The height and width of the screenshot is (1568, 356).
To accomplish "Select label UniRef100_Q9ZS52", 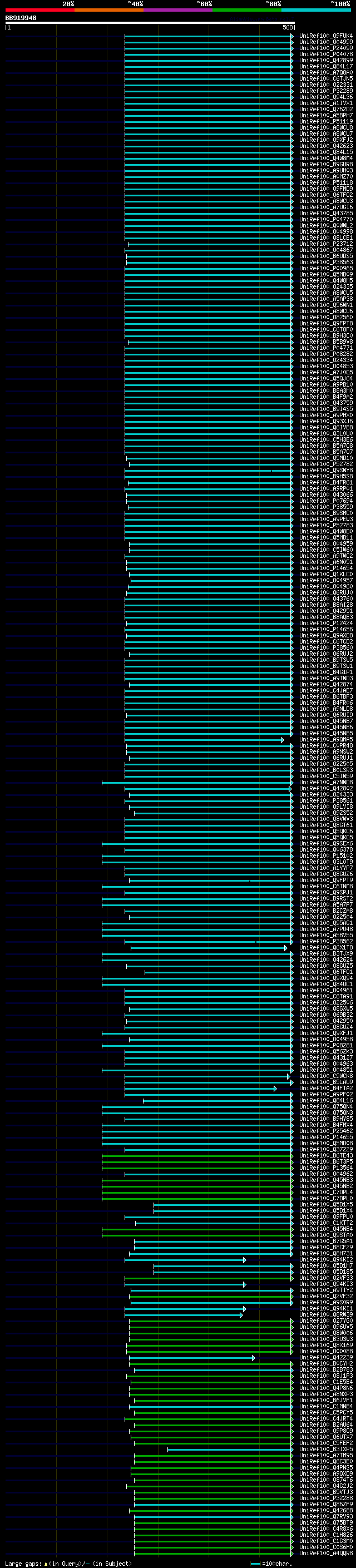I will pos(326,813).
